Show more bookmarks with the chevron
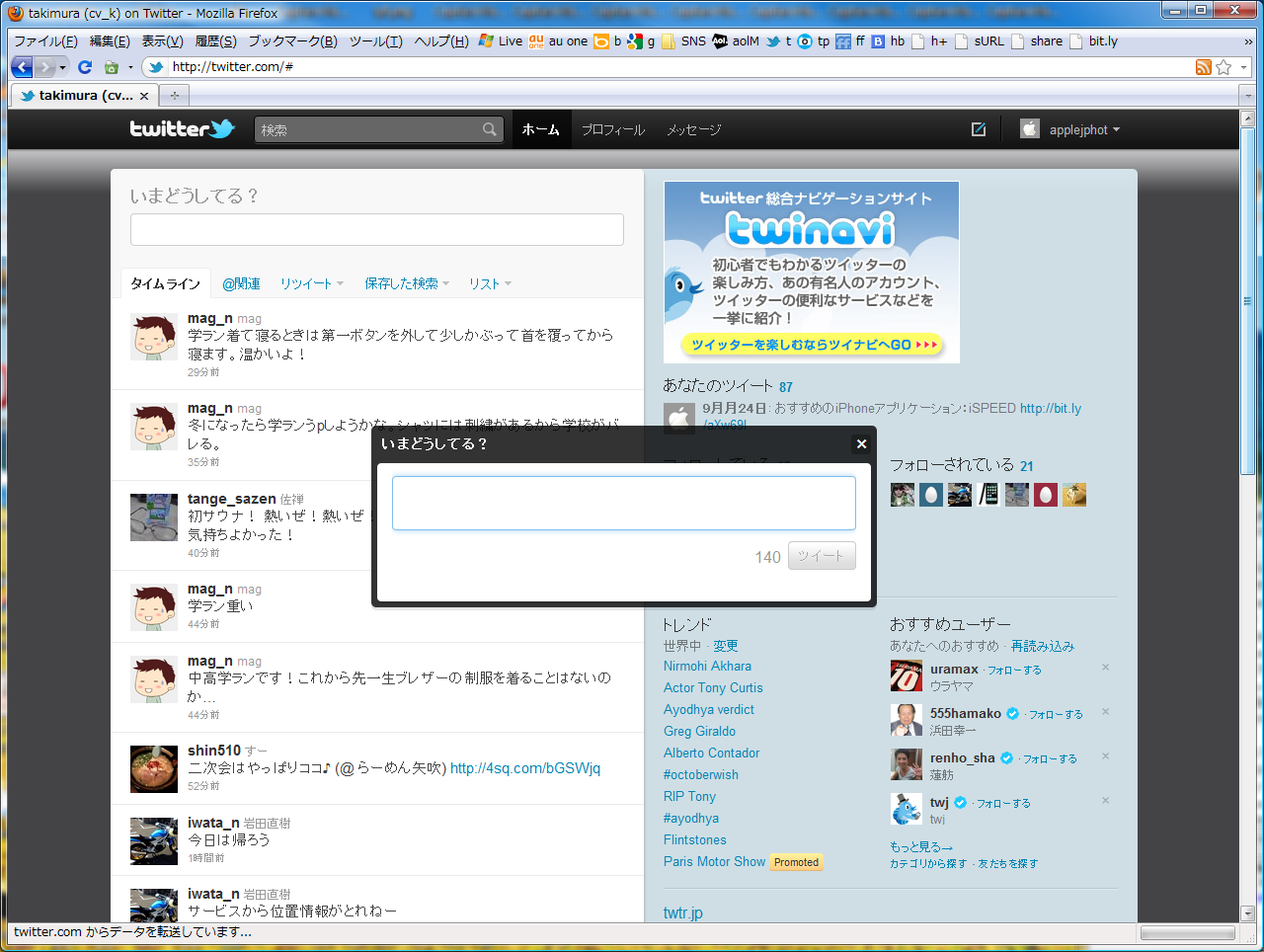The height and width of the screenshot is (952, 1264). pos(1248,41)
